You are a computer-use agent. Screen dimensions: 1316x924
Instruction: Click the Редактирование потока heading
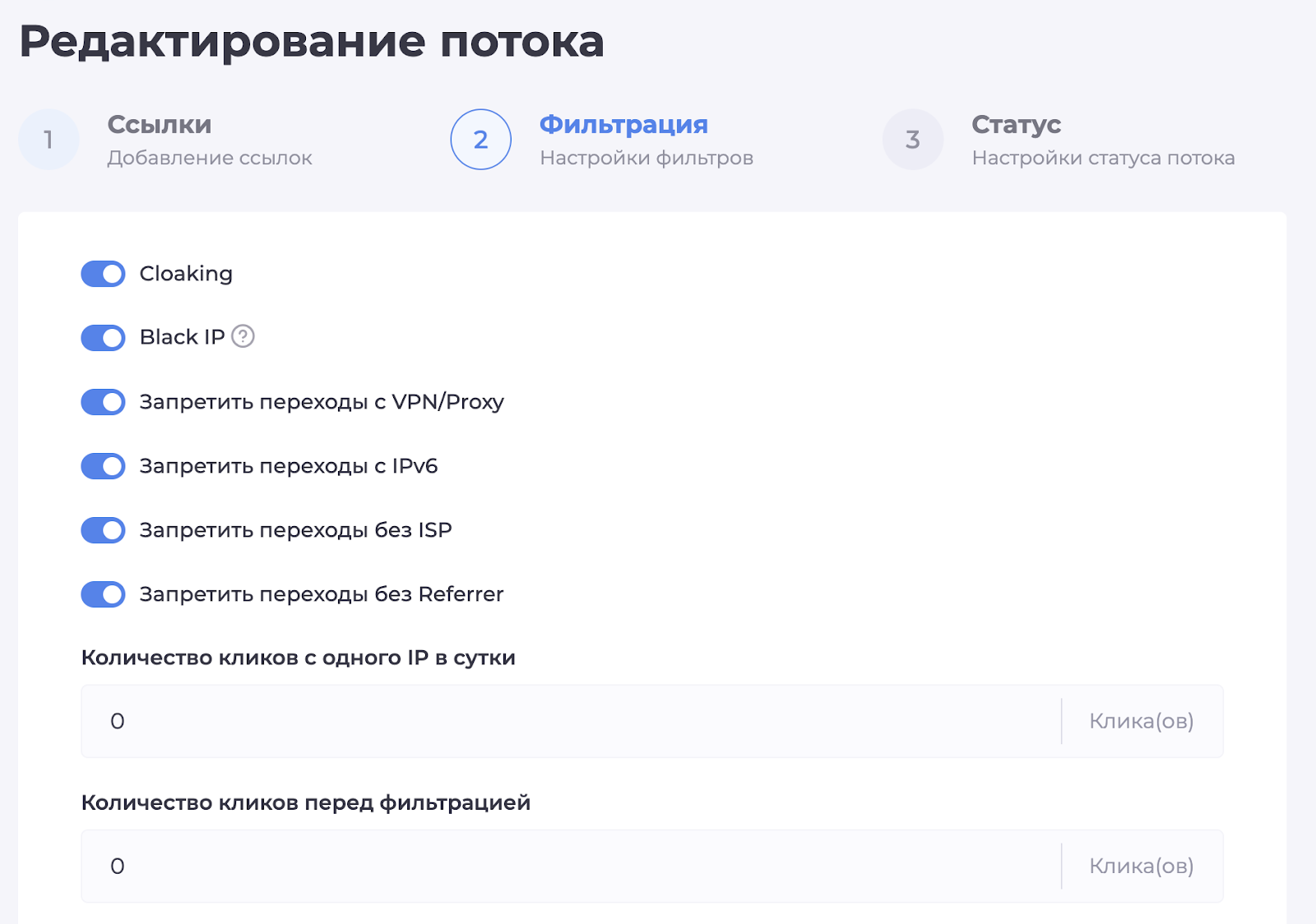tap(312, 41)
